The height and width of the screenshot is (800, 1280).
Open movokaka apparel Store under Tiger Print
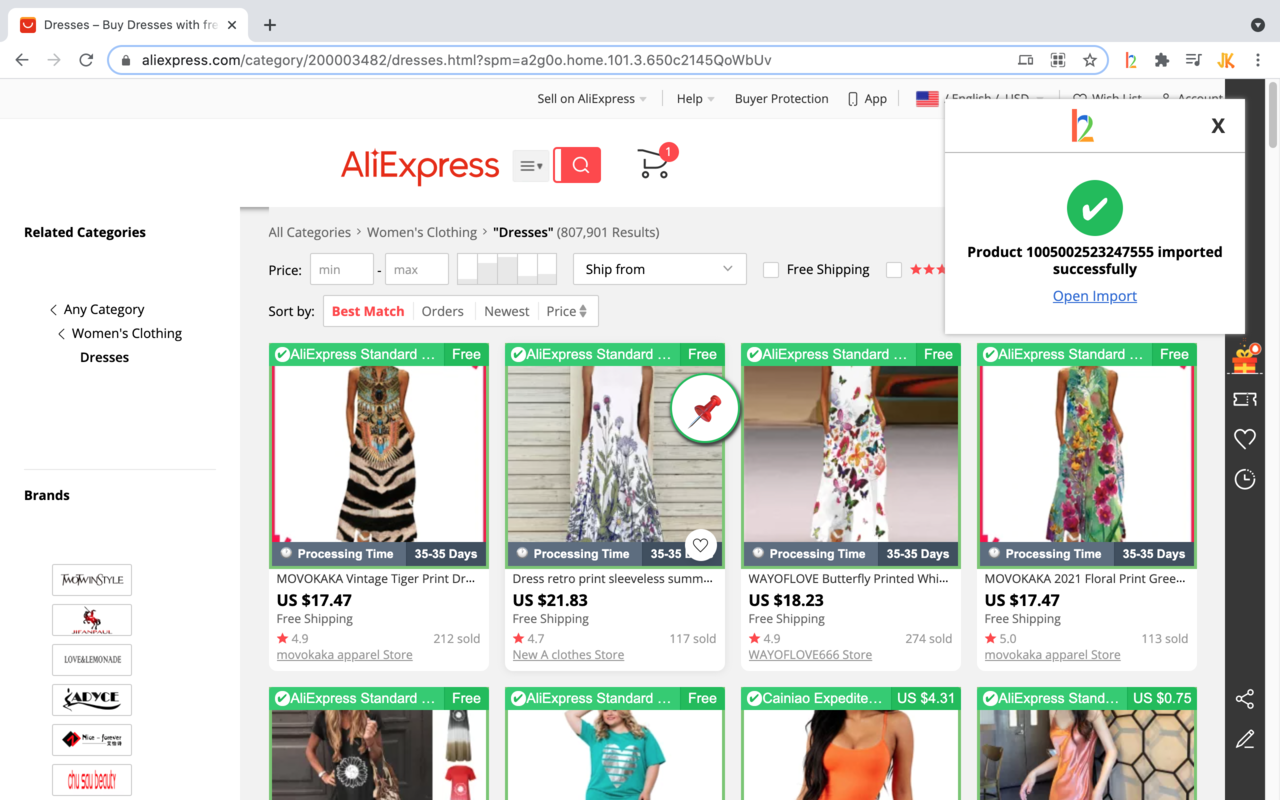coord(345,655)
